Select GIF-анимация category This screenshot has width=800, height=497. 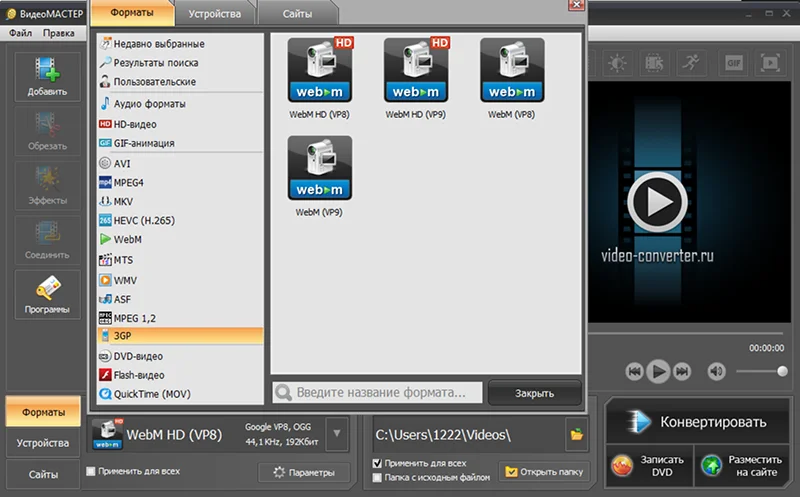(180, 143)
